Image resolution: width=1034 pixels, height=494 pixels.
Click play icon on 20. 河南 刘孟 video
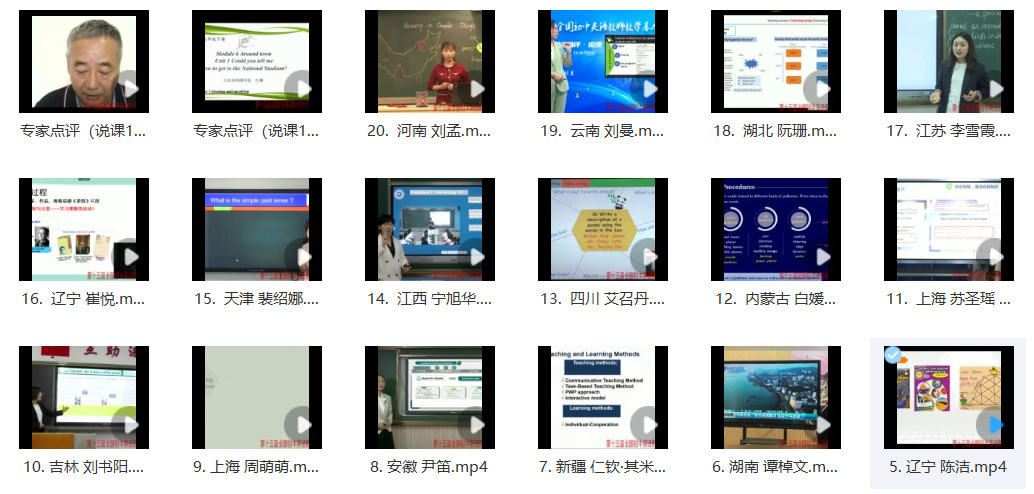point(477,89)
